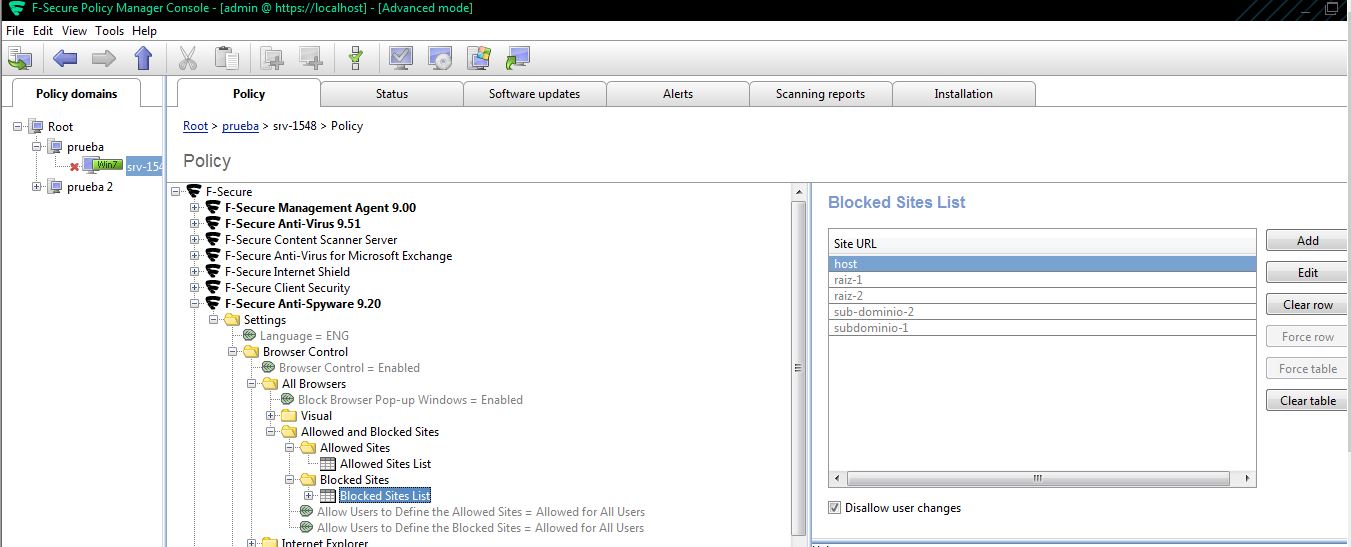This screenshot has width=1351, height=547.
Task: Click the forward arrow toolbar icon
Action: (x=104, y=58)
